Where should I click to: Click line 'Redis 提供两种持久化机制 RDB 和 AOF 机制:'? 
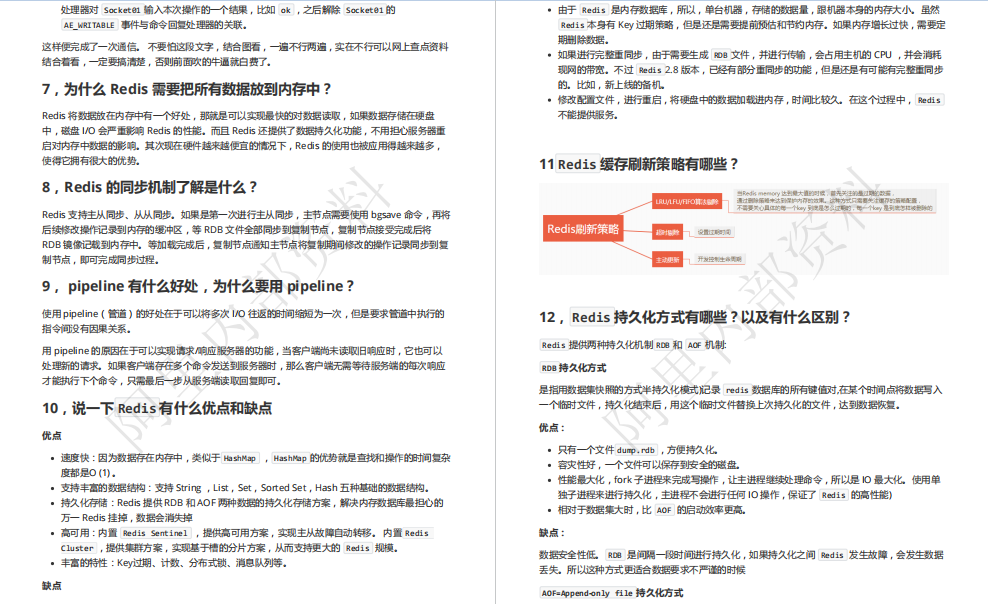pos(633,345)
